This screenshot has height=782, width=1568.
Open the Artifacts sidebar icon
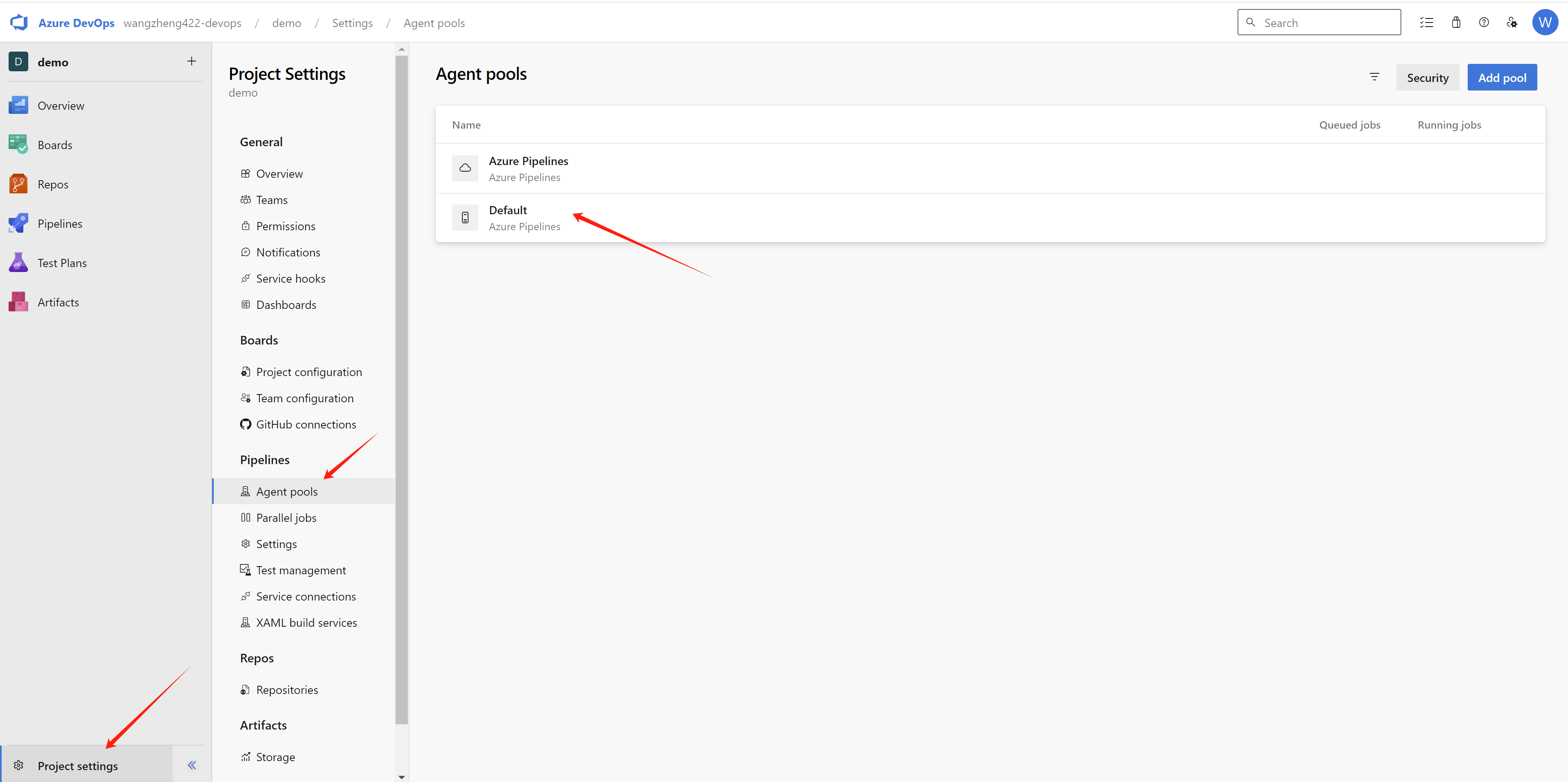tap(18, 302)
